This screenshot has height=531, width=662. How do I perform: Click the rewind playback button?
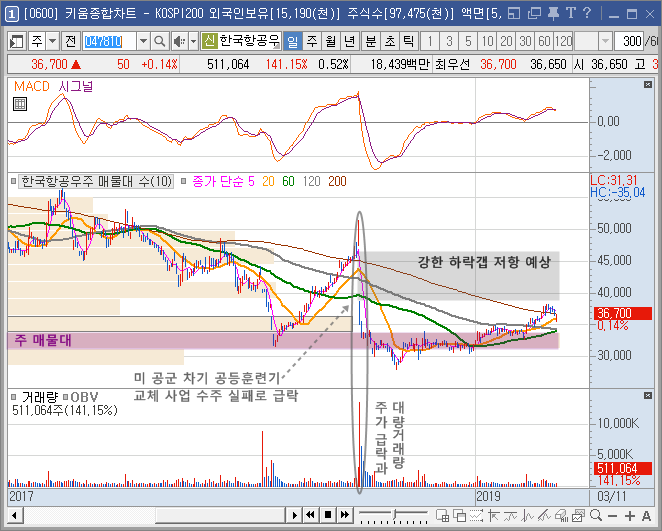[311, 515]
